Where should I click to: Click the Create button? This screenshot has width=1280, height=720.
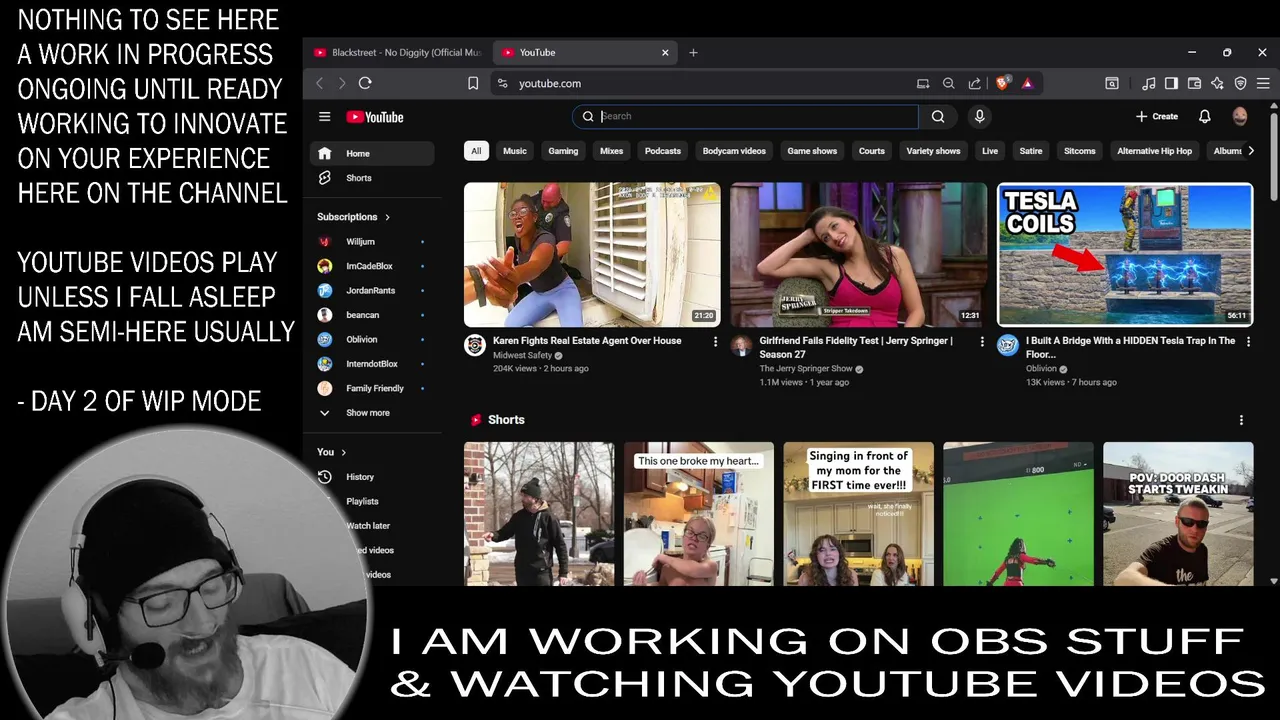(x=1157, y=117)
